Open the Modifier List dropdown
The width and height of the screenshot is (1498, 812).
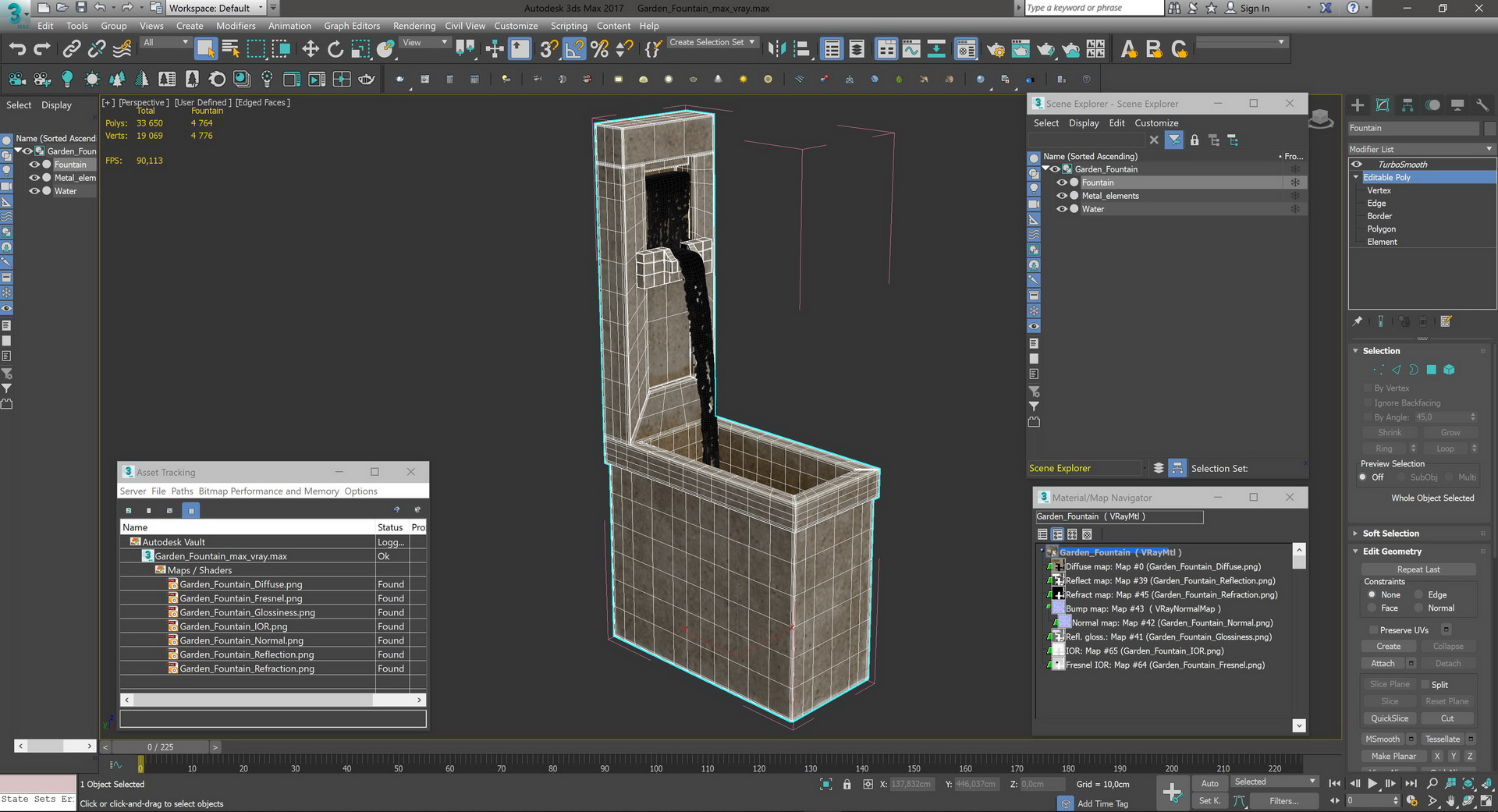tap(1420, 149)
